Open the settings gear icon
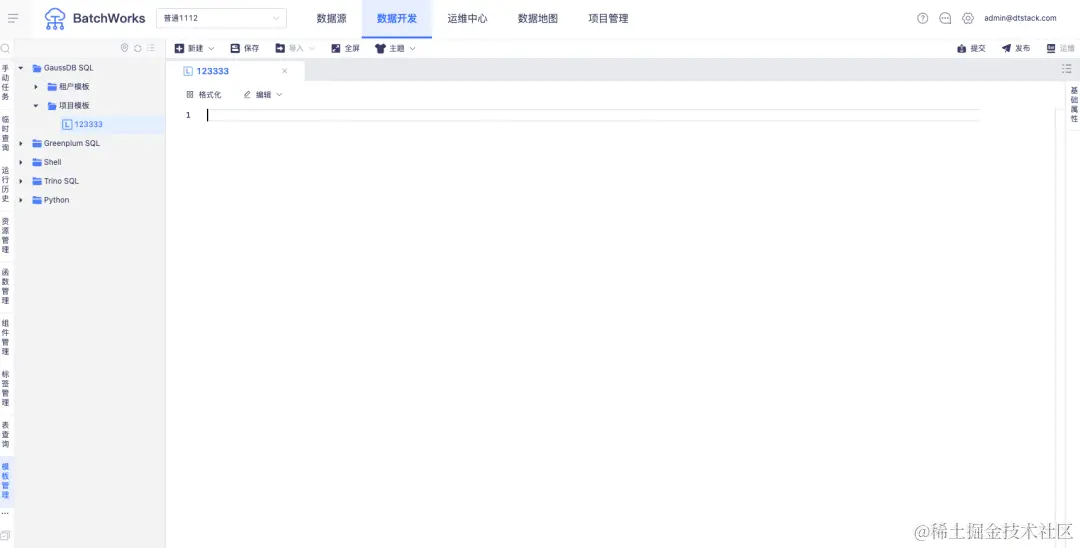Image resolution: width=1080 pixels, height=548 pixels. pyautogui.click(x=968, y=19)
